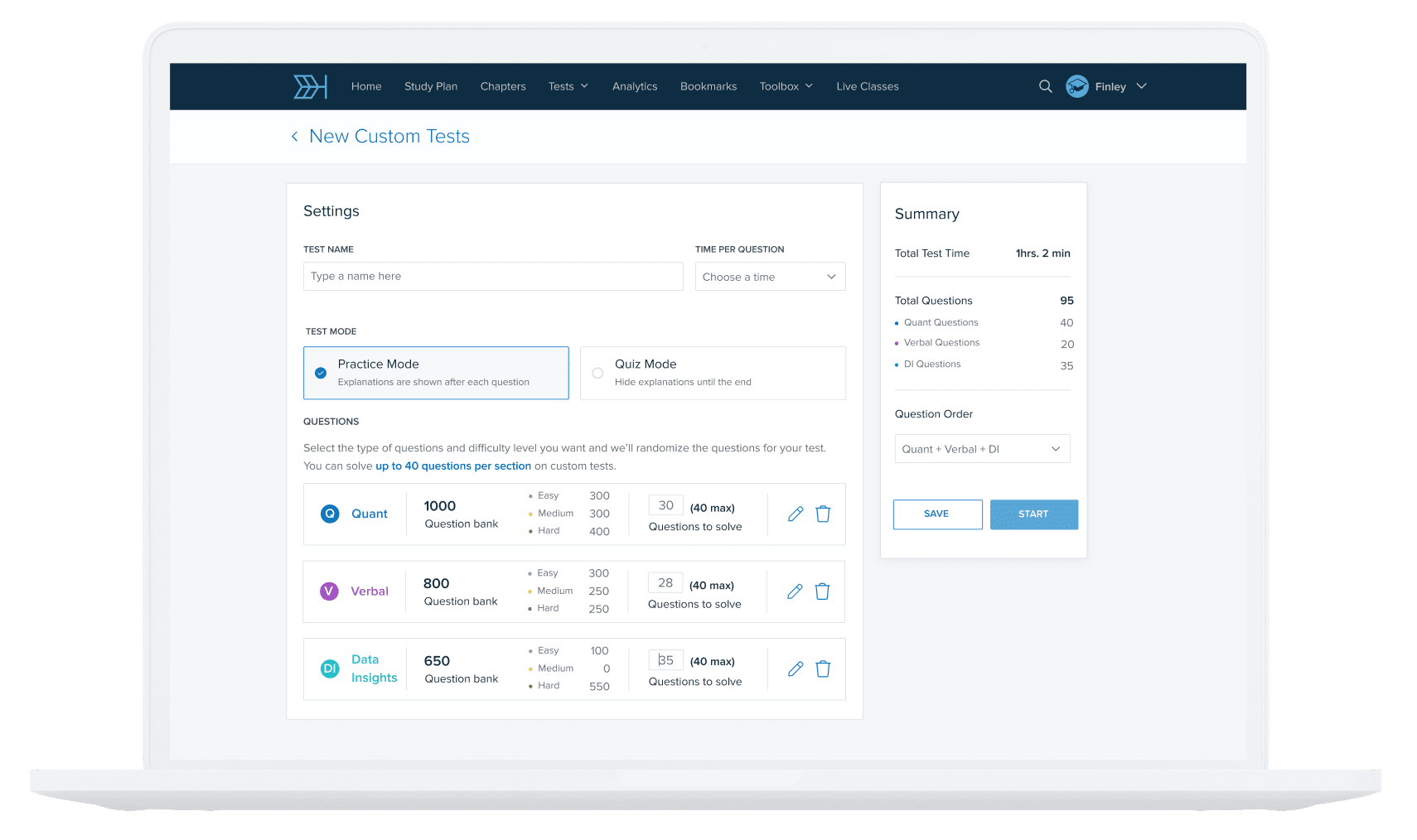Go to the Home nav item
1417x840 pixels.
pyautogui.click(x=366, y=86)
